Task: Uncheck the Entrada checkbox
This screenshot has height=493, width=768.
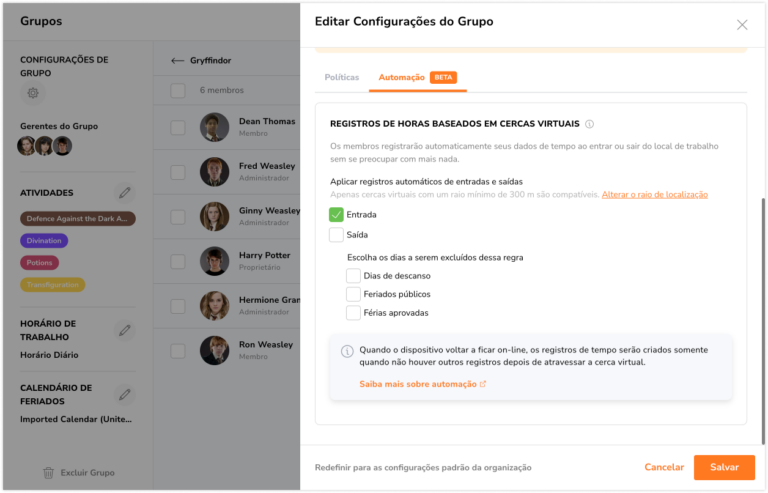Action: point(336,214)
